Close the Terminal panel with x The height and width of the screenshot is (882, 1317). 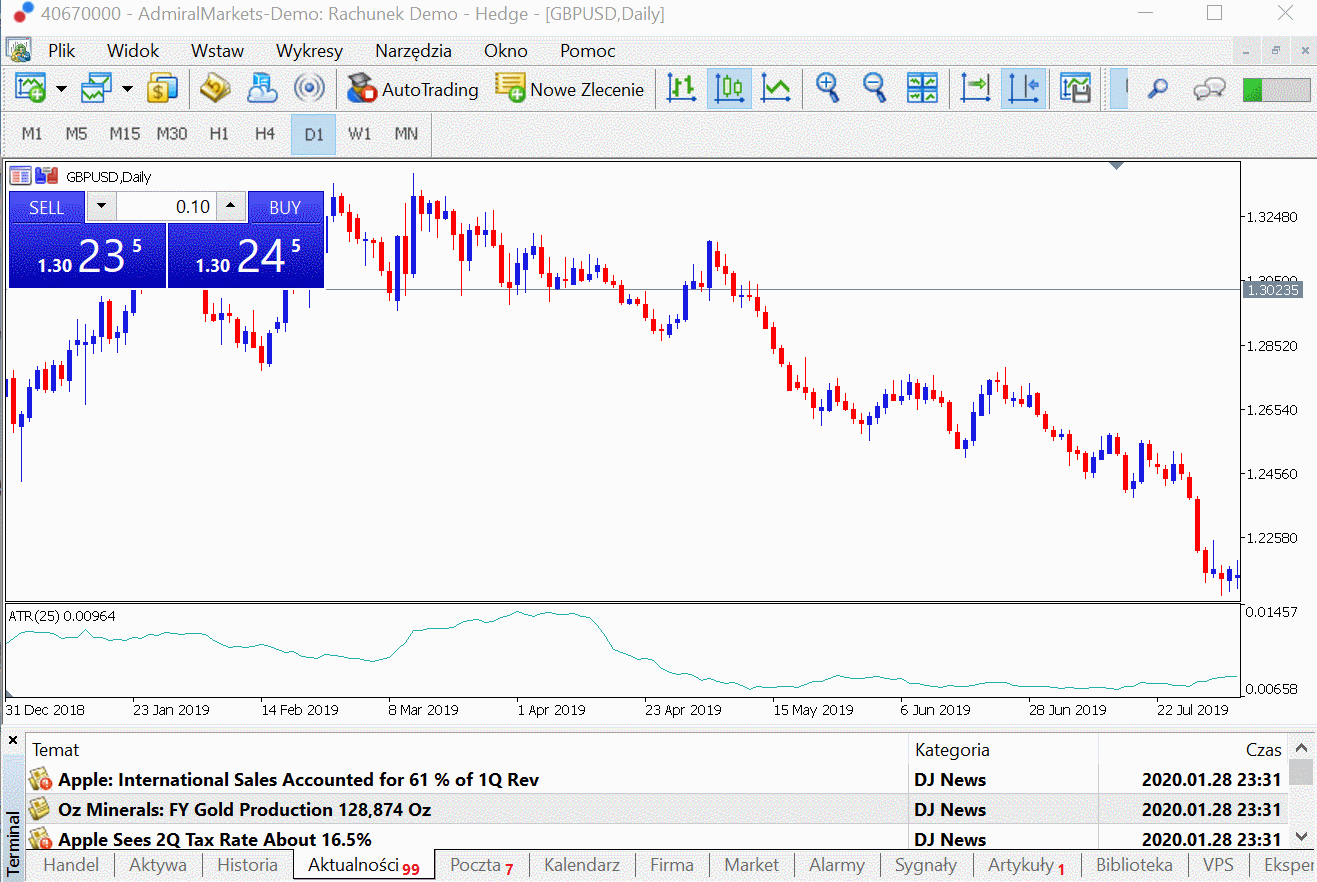13,741
